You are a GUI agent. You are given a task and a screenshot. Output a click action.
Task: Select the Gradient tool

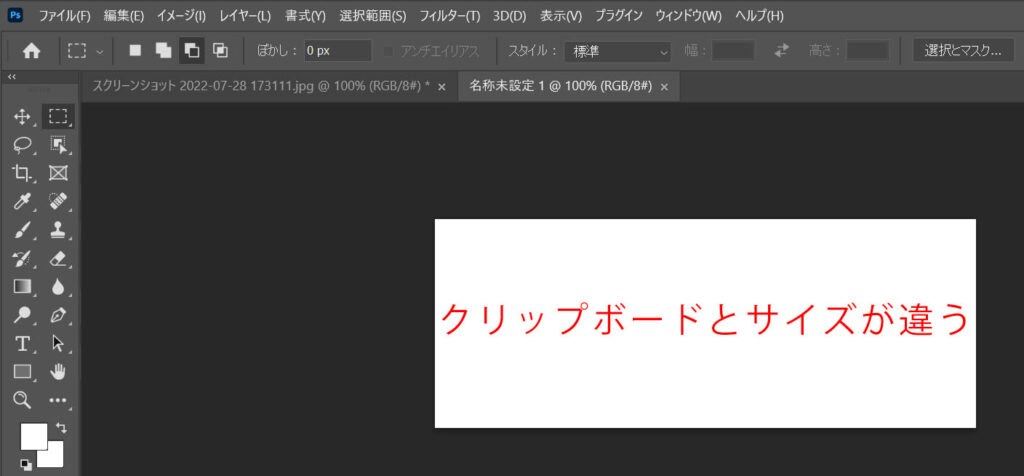coord(22,287)
